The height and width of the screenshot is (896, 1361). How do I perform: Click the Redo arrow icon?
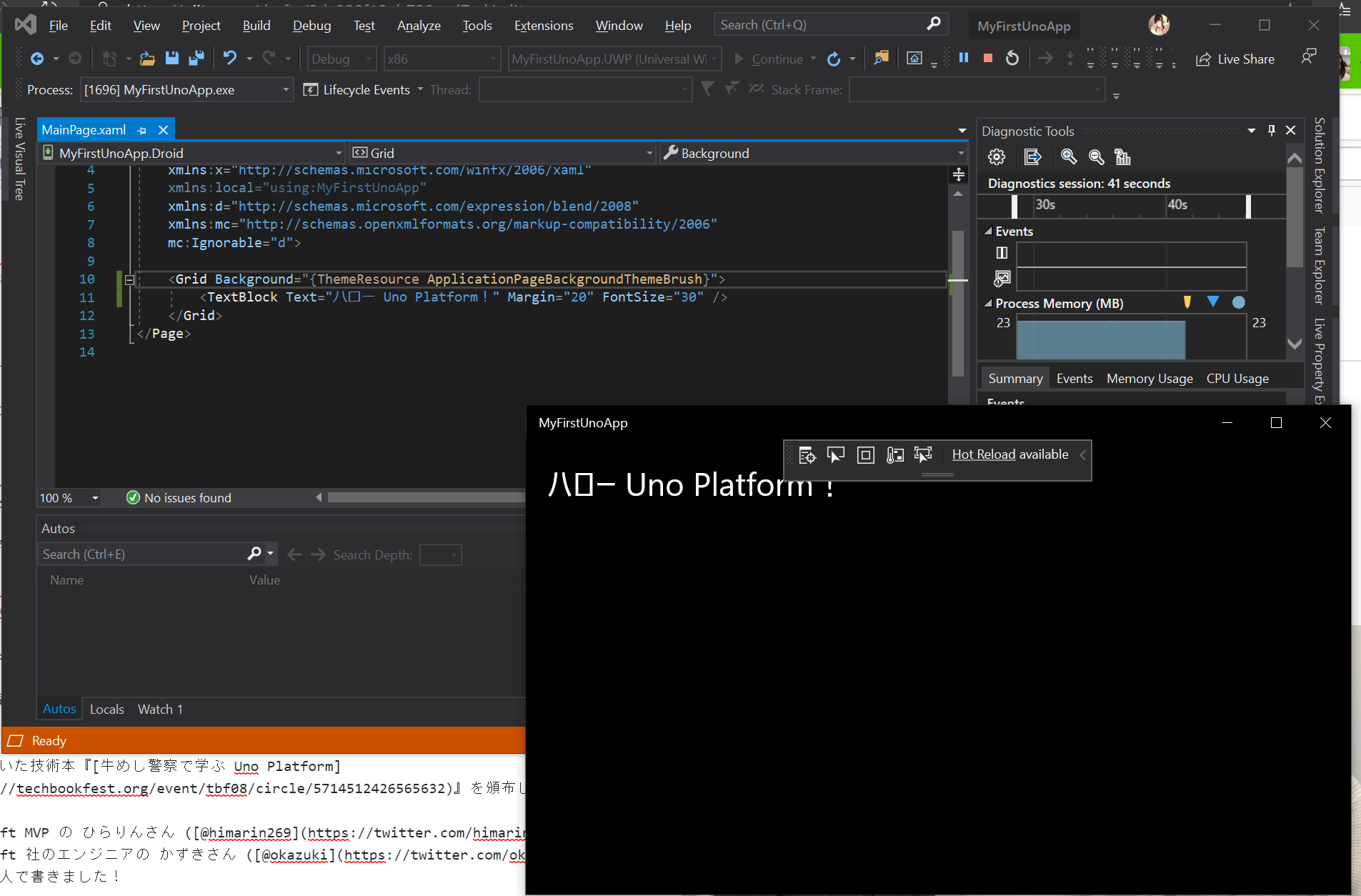(x=269, y=59)
